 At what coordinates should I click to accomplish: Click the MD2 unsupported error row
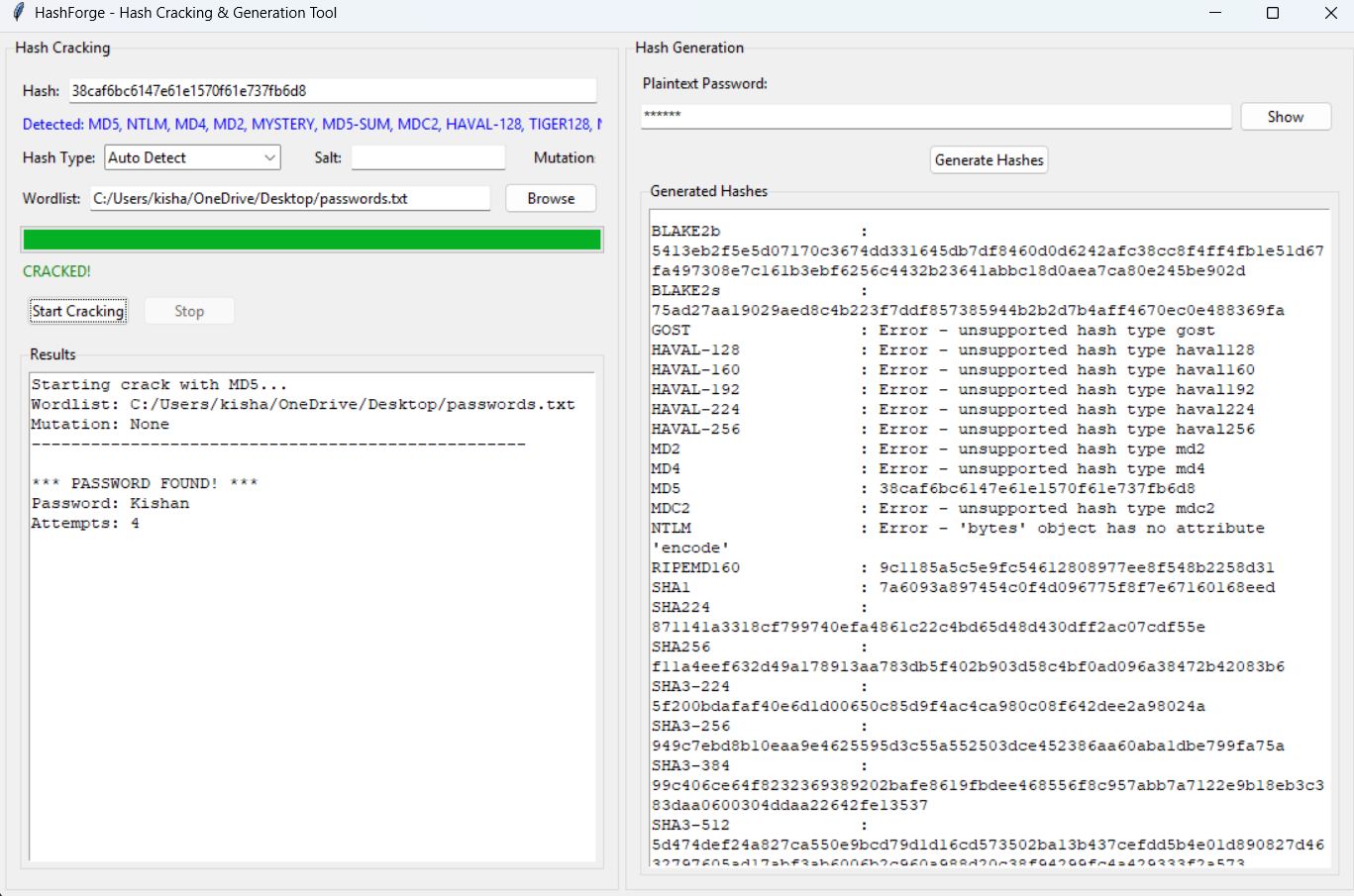(x=928, y=448)
